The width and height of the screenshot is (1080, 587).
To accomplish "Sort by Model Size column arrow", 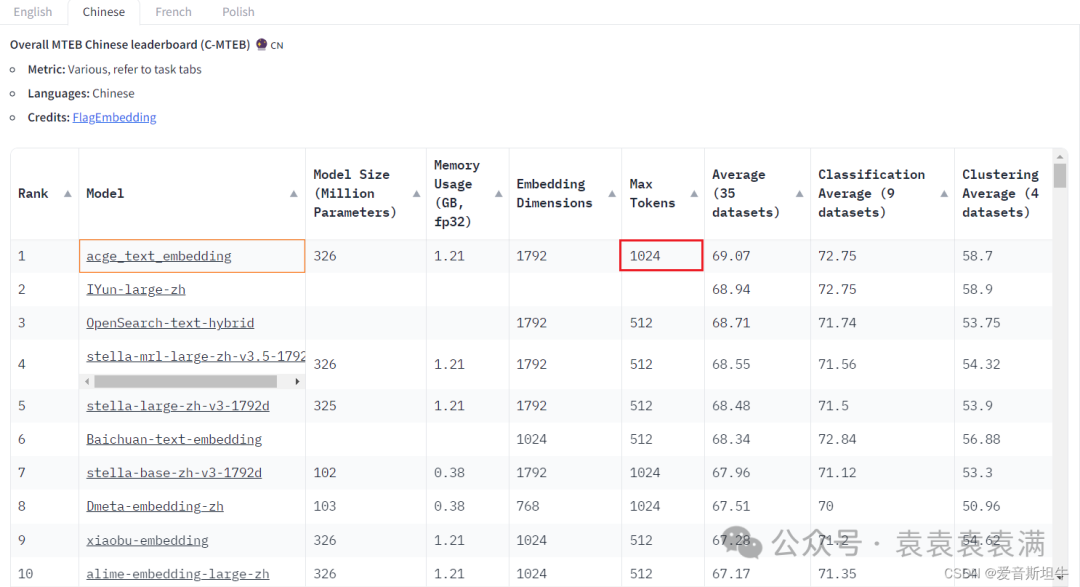I will tap(413, 194).
